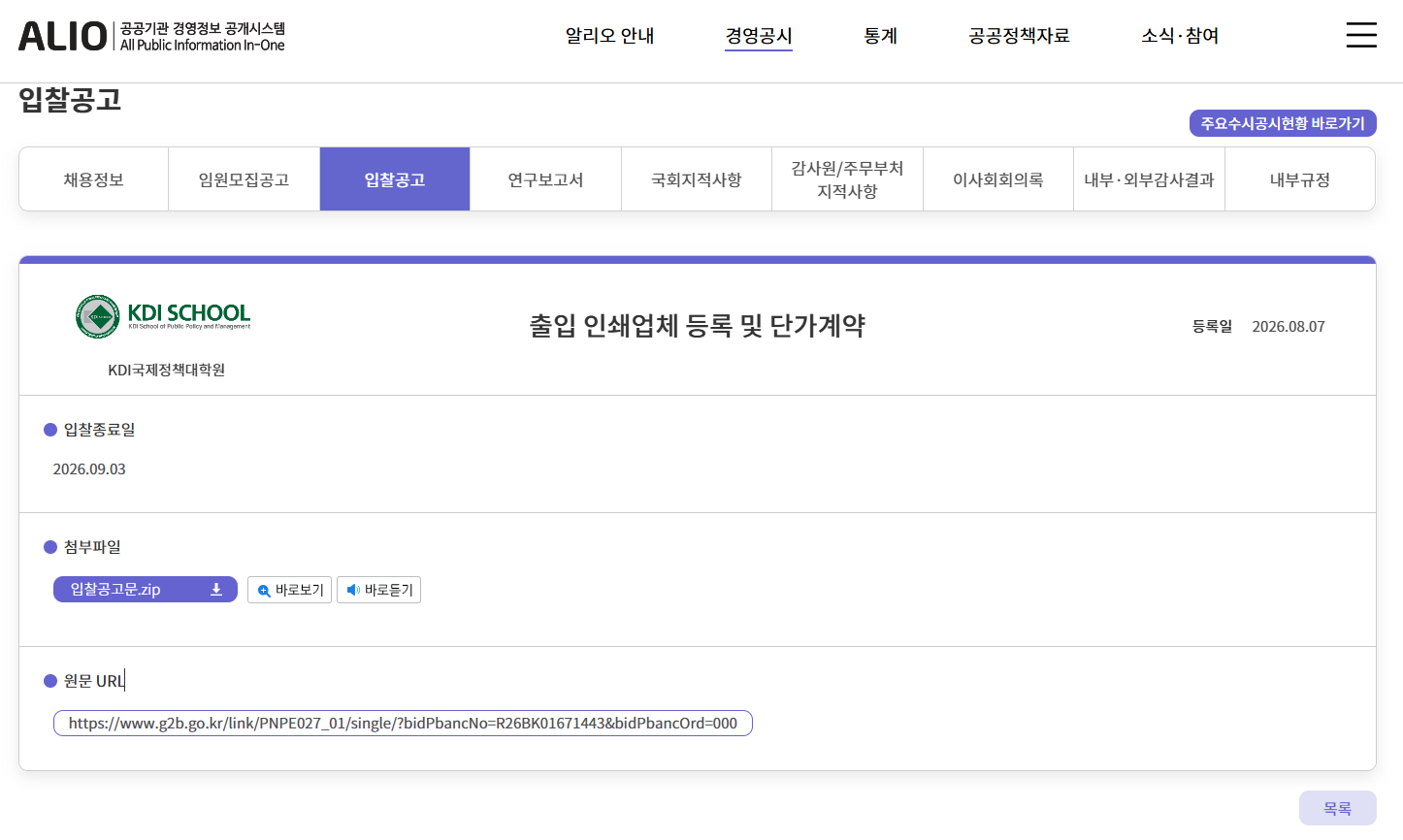The height and width of the screenshot is (840, 1403).
Task: Switch to the 연구보고서 tab
Action: coord(545,179)
